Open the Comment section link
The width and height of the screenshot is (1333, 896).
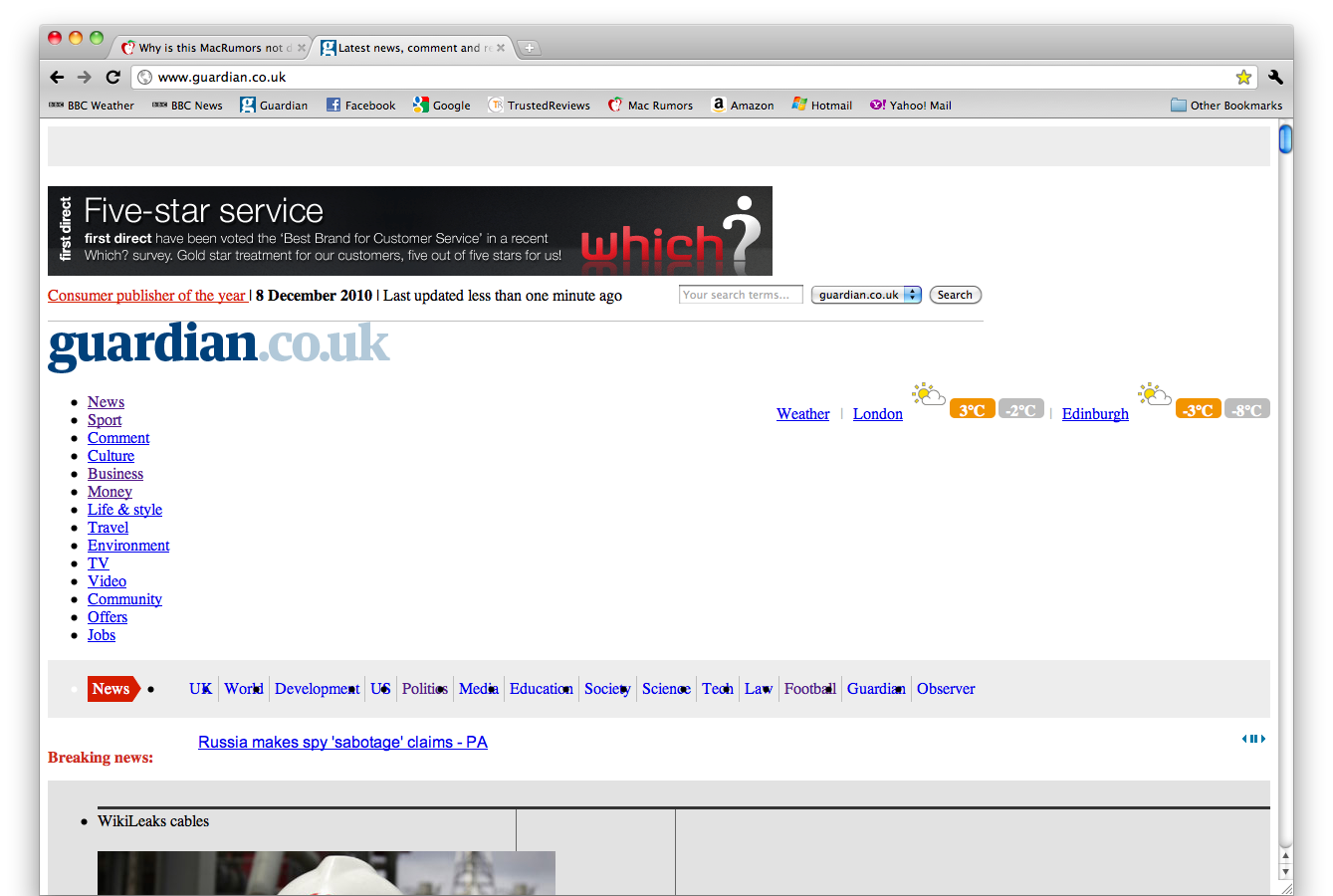click(118, 438)
